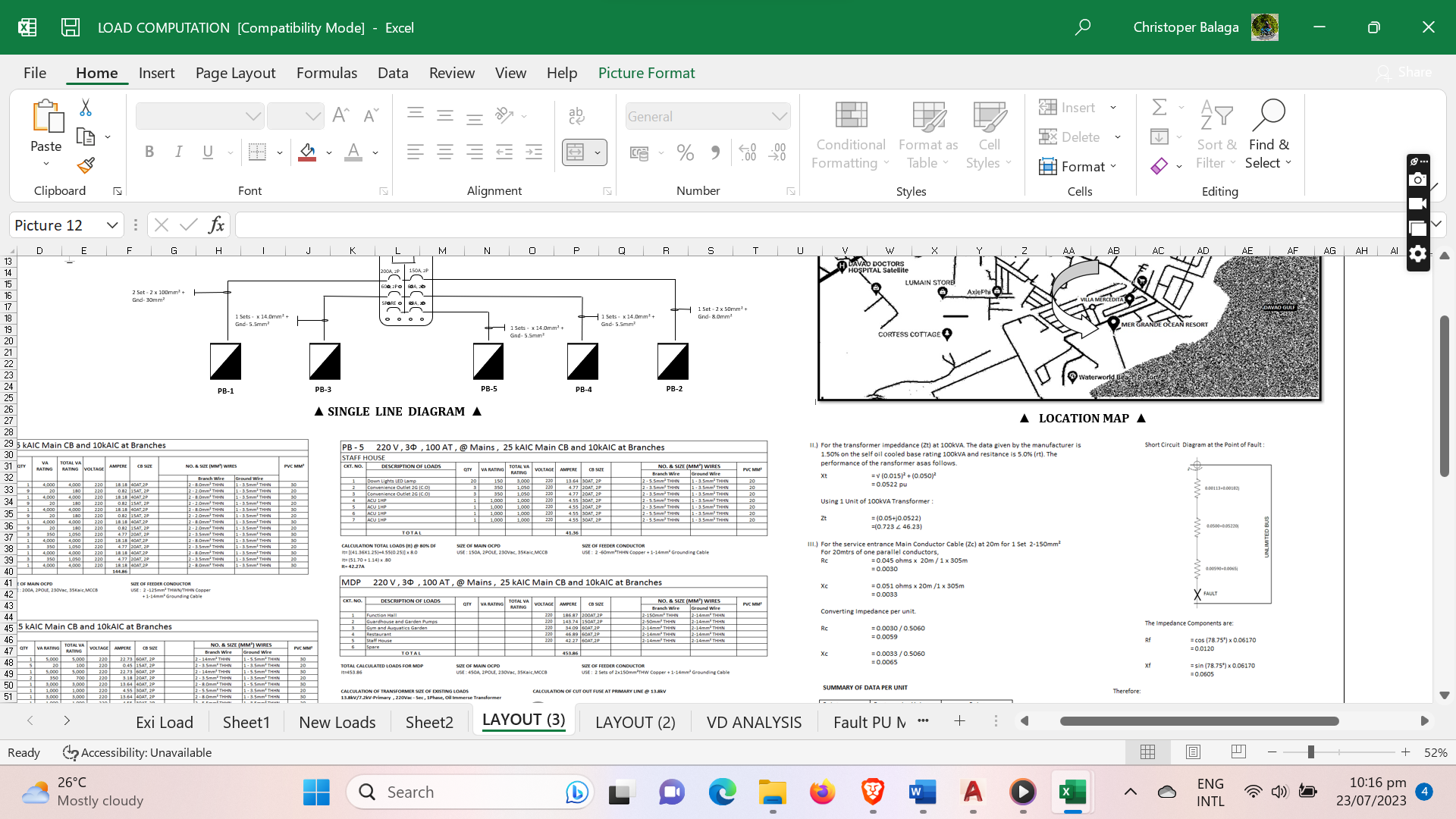Toggle Middle Align vertical alignment

click(x=445, y=115)
